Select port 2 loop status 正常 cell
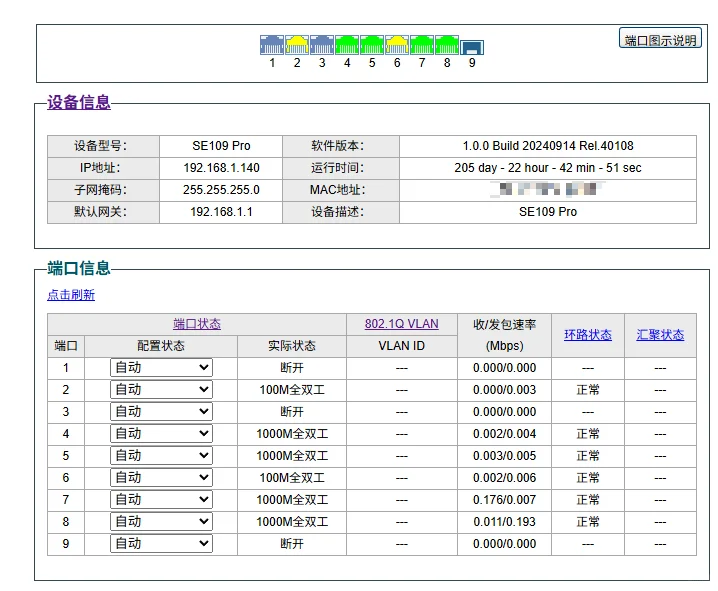The width and height of the screenshot is (718, 591). pos(588,390)
